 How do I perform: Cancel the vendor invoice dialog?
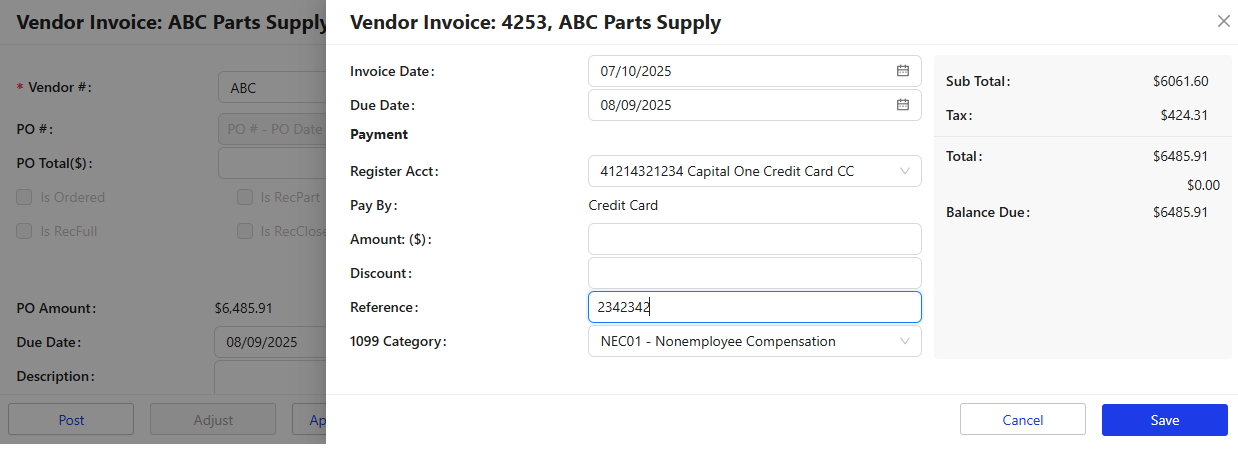tap(1022, 420)
